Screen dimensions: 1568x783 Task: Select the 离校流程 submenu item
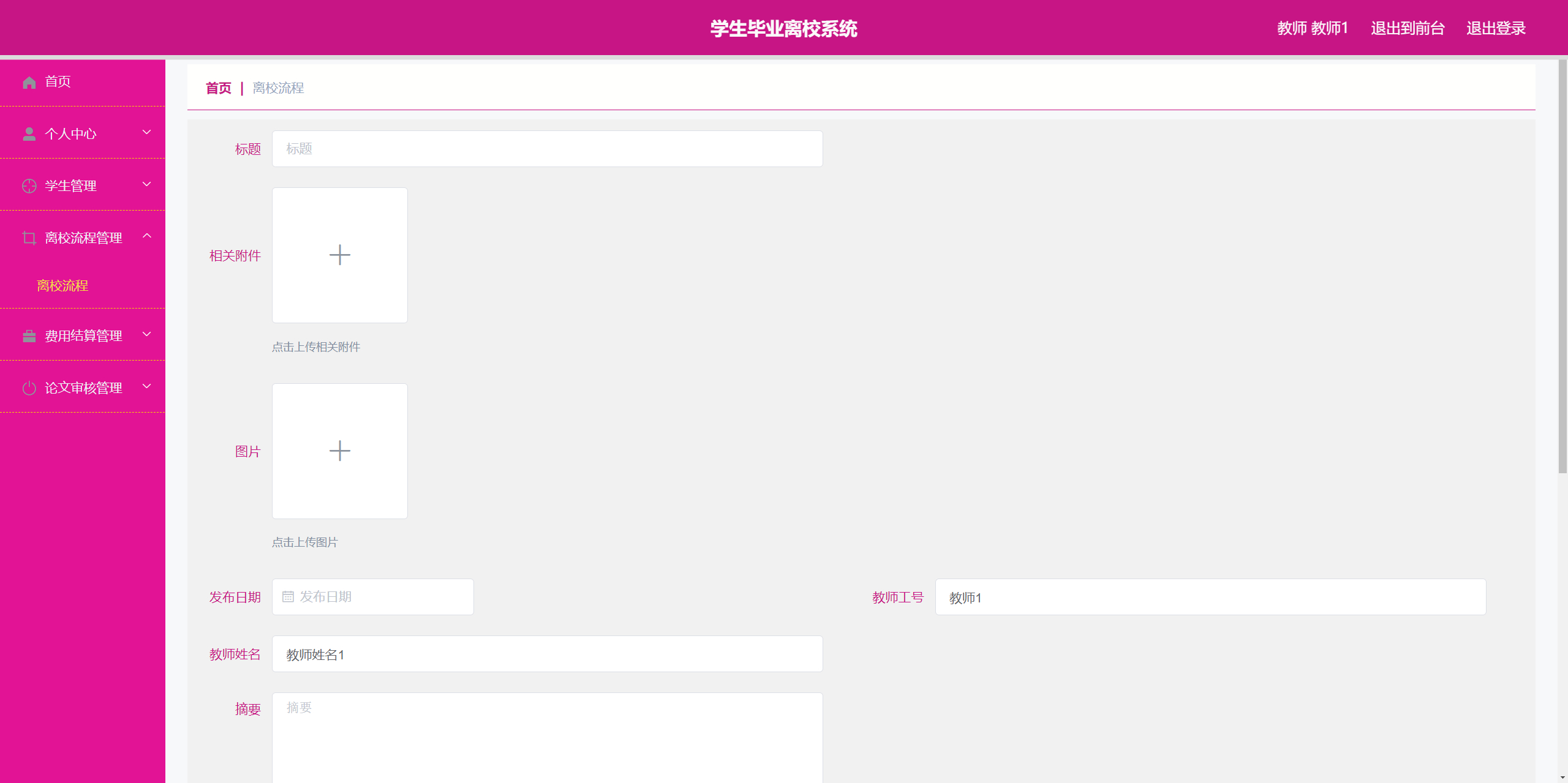(62, 286)
